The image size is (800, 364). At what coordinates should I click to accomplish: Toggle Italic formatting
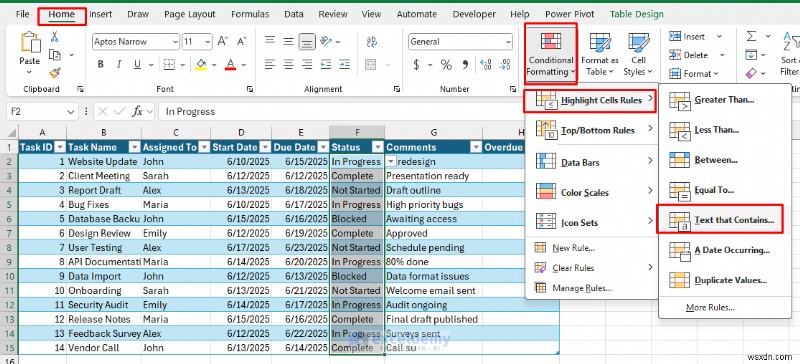[119, 65]
